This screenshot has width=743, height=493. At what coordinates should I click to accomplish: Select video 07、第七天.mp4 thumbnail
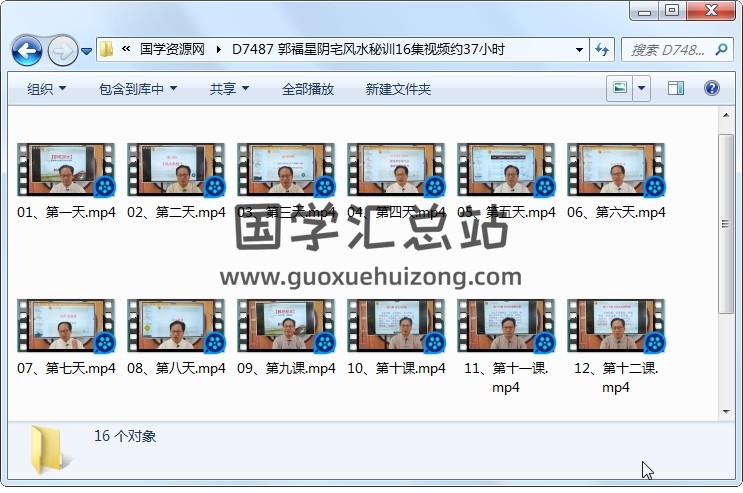66,326
